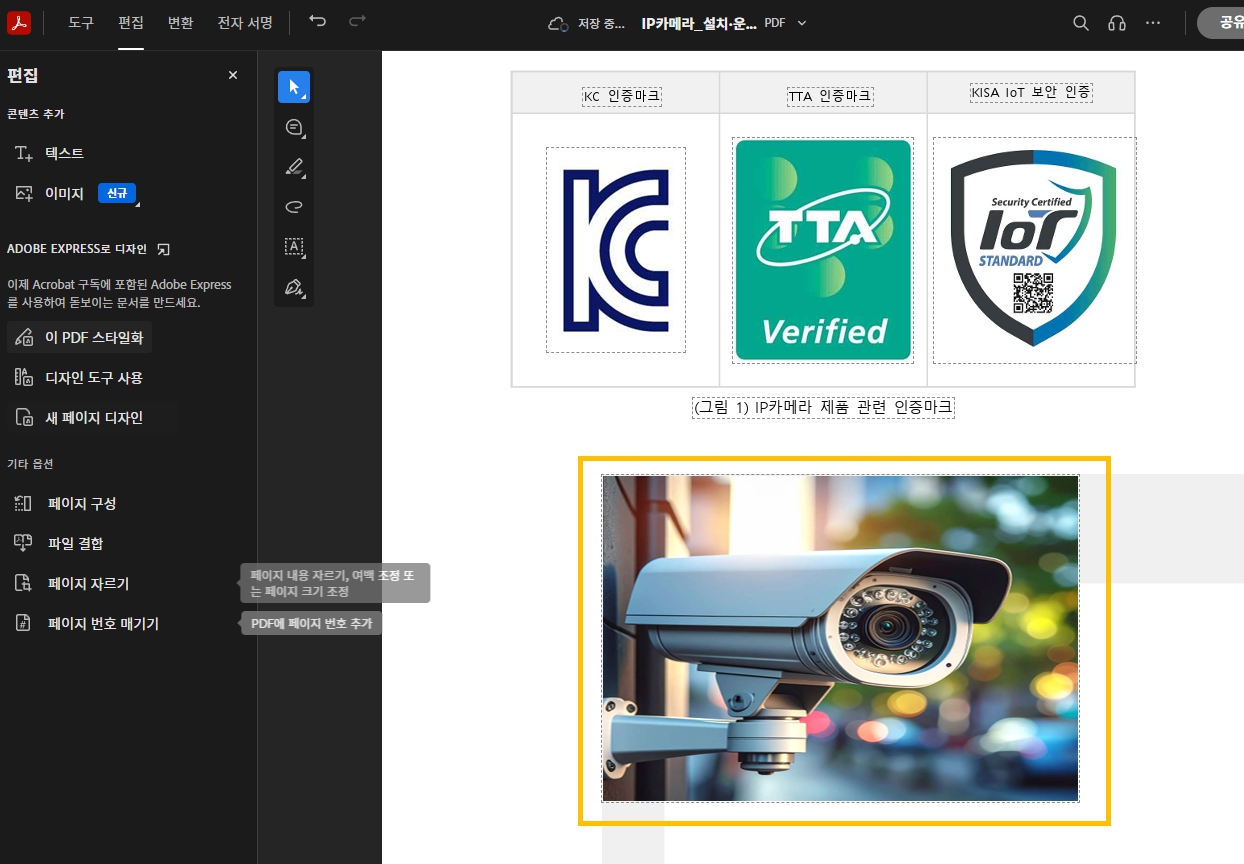Screen dimensions: 1244x864
Task: Select the text box A tool
Action: pos(294,247)
